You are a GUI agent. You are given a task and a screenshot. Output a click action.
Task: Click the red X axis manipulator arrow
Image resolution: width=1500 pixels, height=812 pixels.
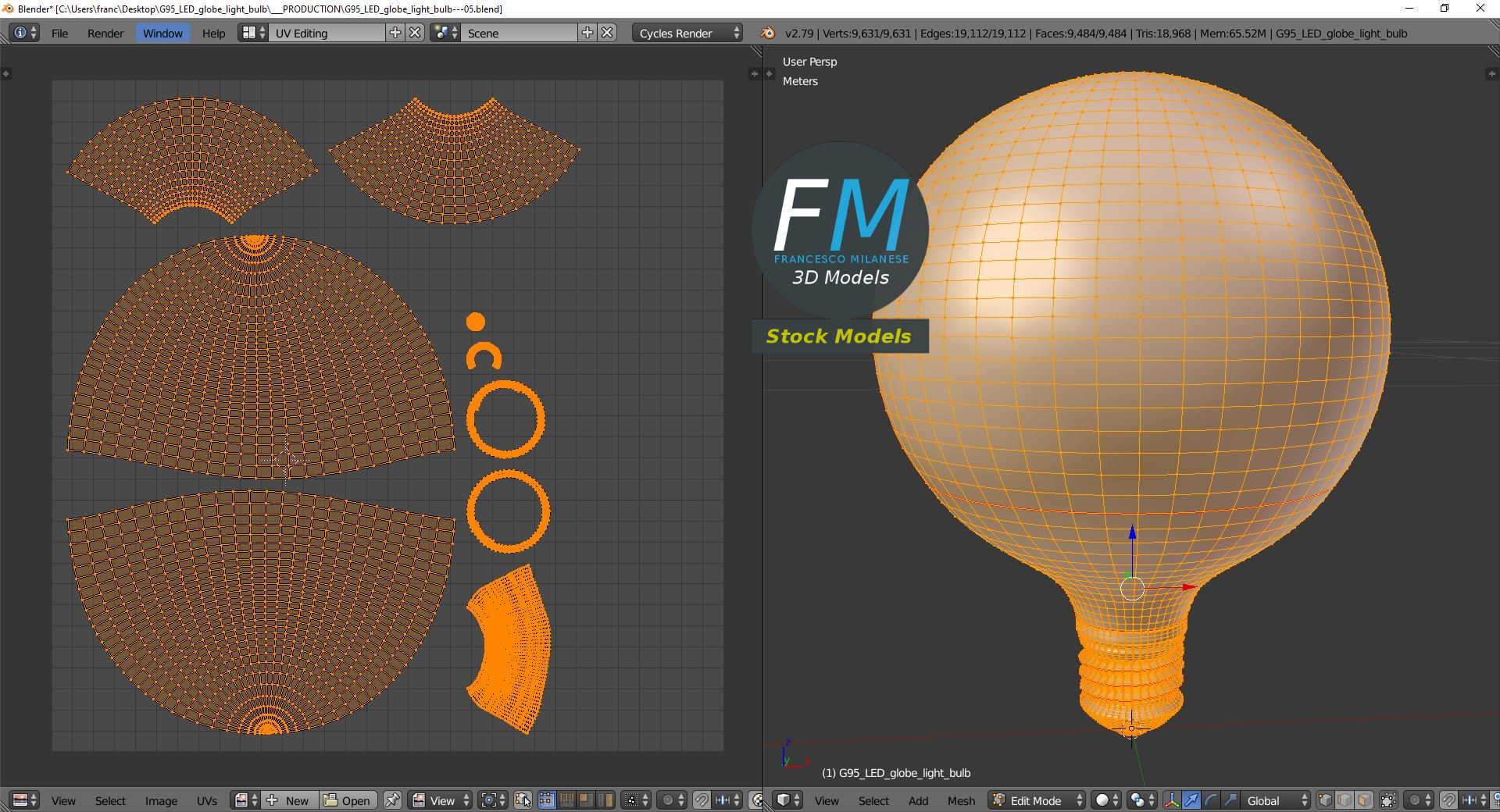(1188, 587)
